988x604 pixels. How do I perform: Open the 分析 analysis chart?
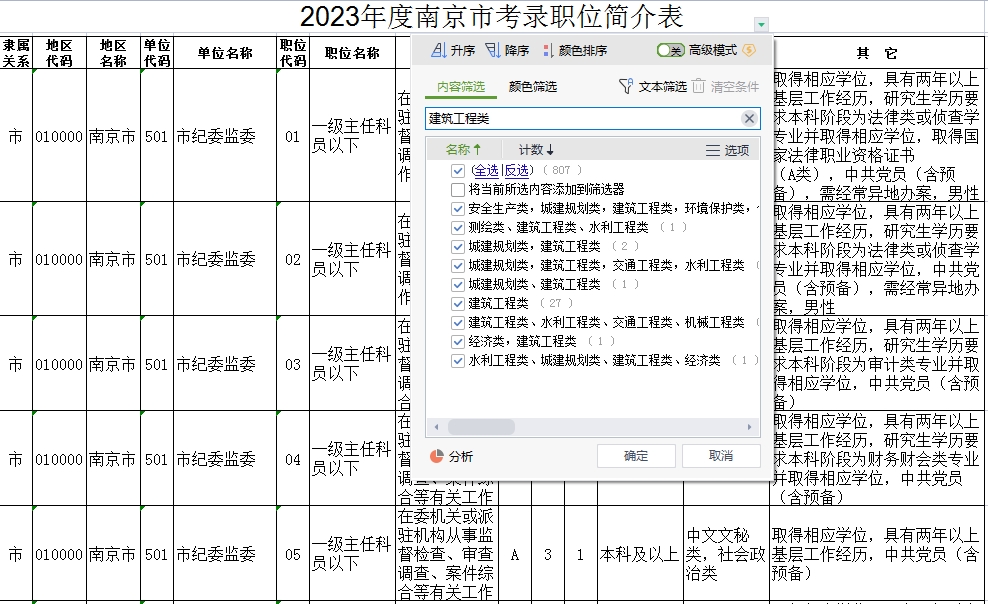coord(451,457)
